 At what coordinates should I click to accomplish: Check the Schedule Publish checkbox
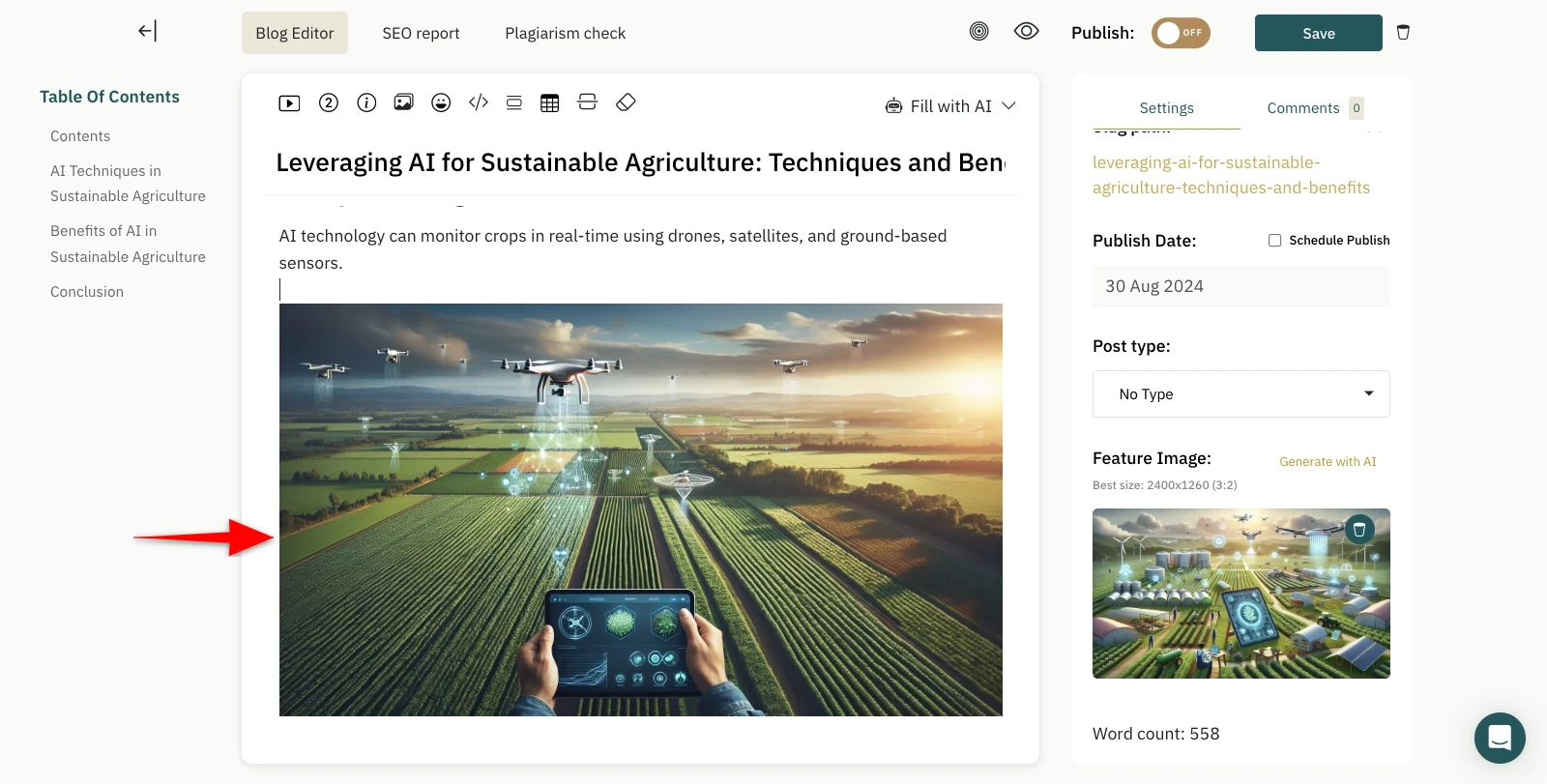click(x=1275, y=241)
